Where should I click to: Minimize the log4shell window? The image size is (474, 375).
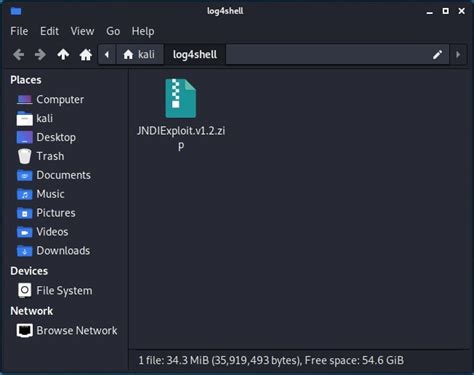click(x=430, y=12)
